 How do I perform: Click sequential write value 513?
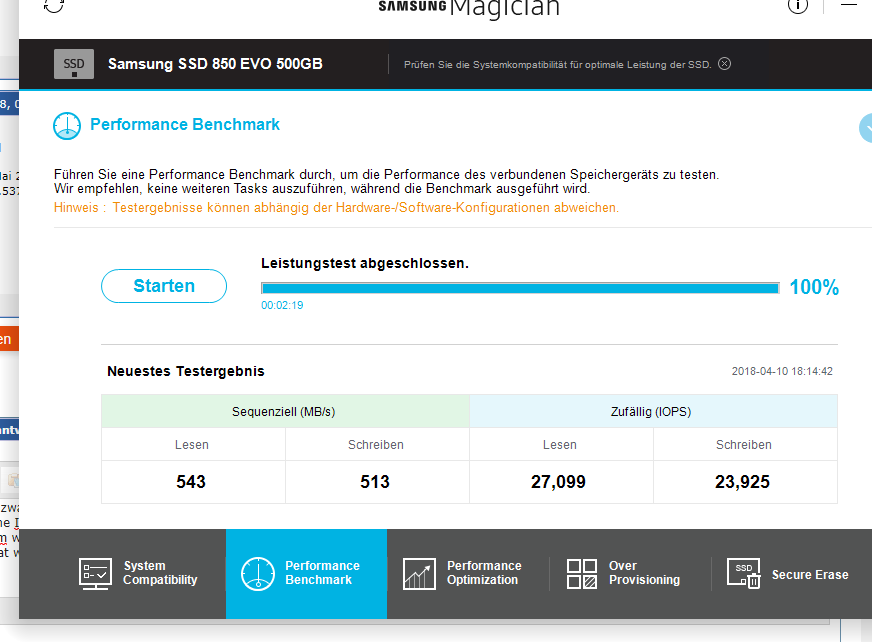375,482
